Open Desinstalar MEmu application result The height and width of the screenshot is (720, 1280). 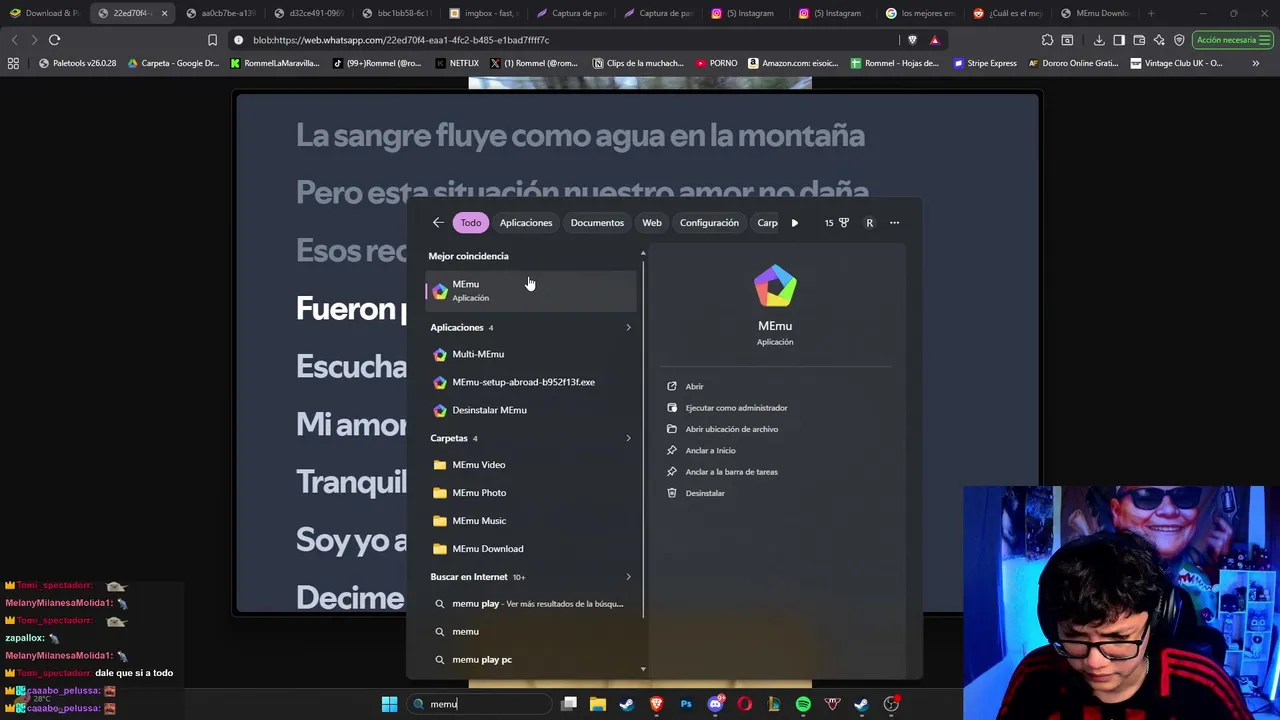coord(530,410)
